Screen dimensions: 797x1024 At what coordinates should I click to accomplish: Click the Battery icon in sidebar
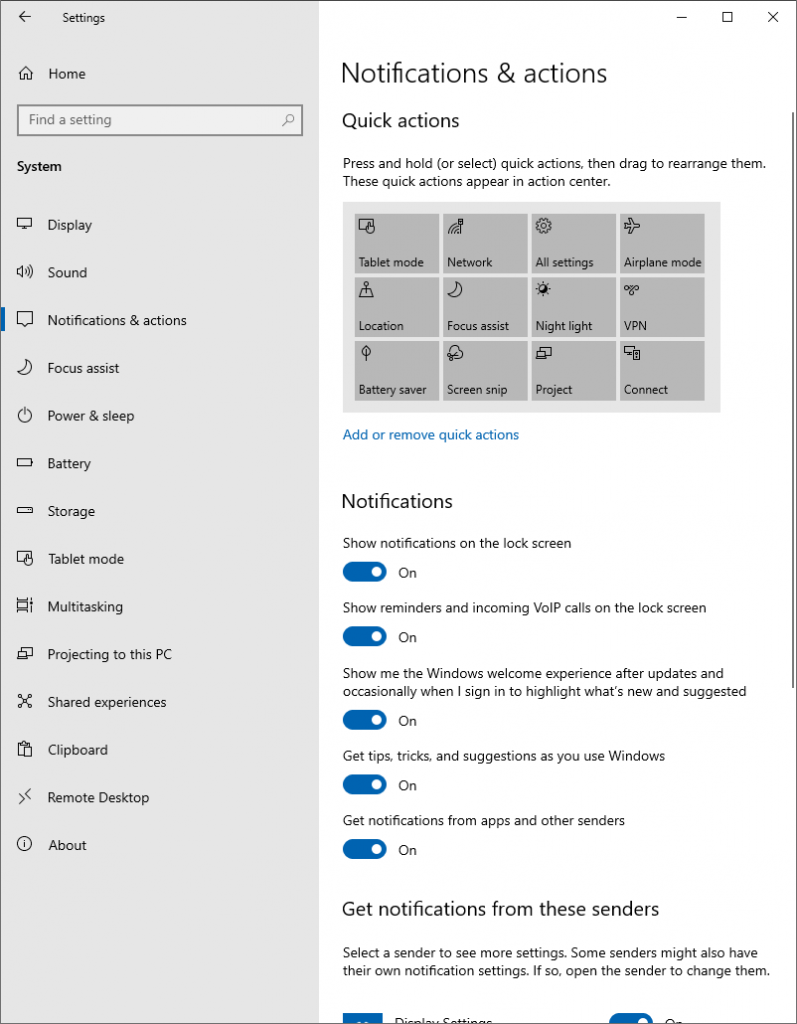click(x=25, y=462)
